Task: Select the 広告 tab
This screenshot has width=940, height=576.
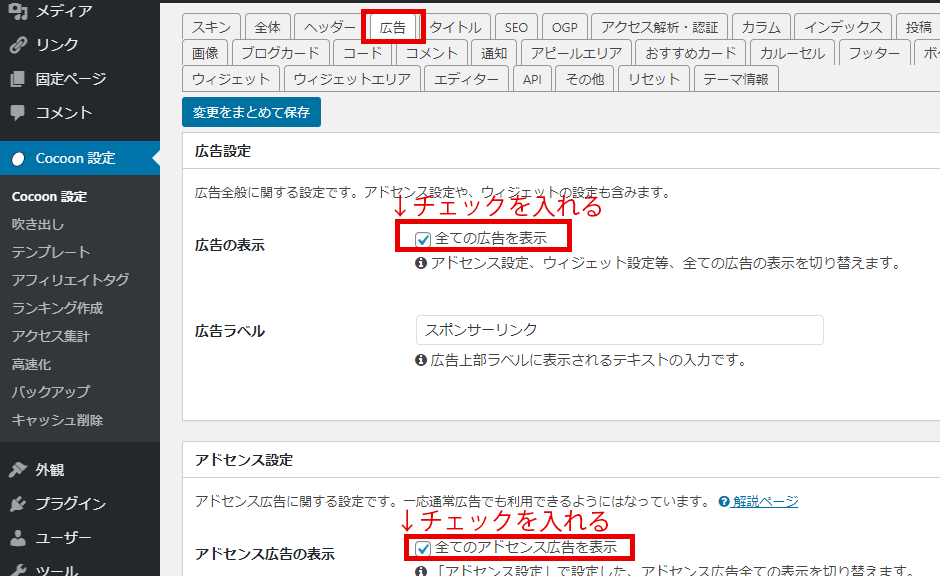Action: 393,27
